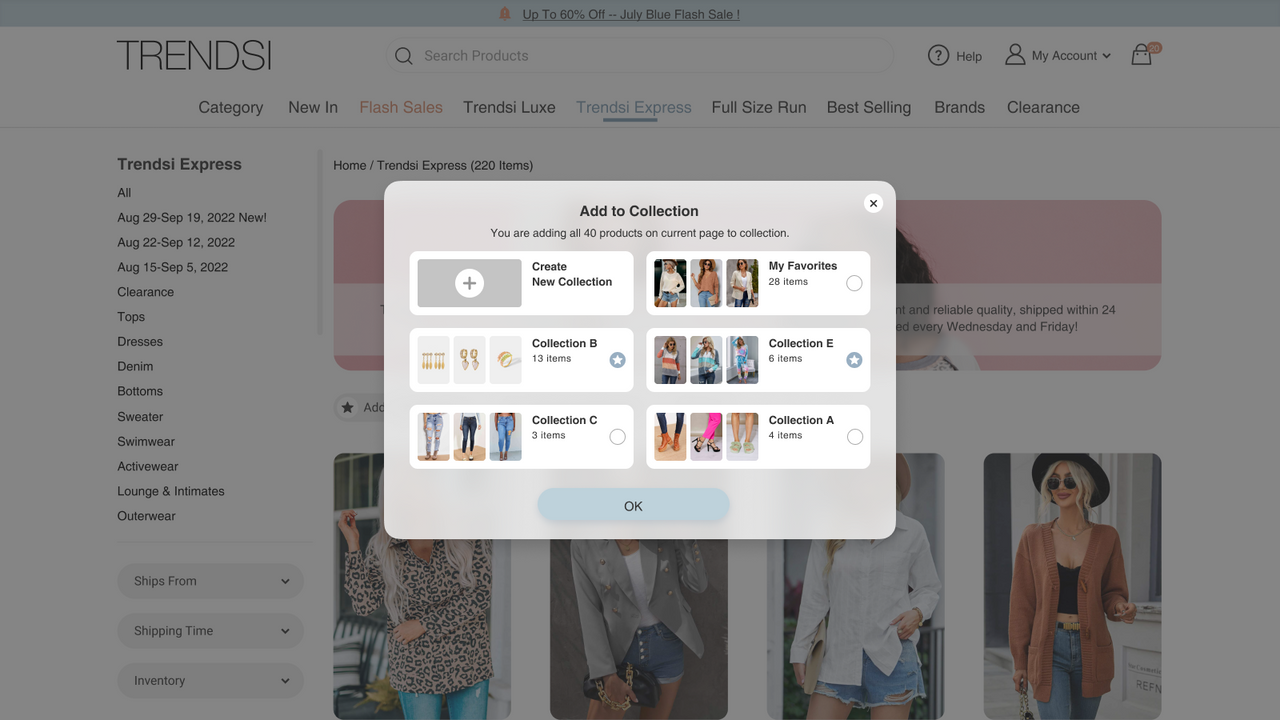Select Dresses in the sidebar
The height and width of the screenshot is (720, 1280).
(140, 342)
